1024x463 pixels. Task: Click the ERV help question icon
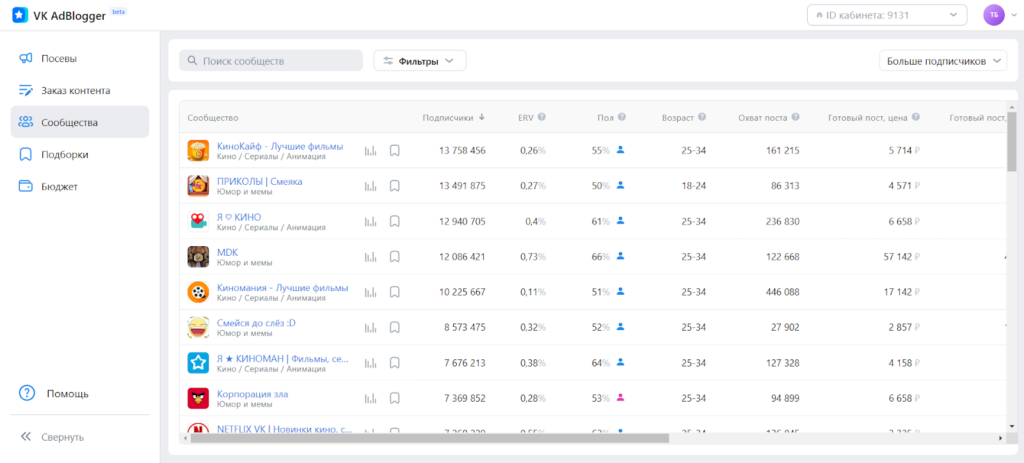(x=541, y=117)
